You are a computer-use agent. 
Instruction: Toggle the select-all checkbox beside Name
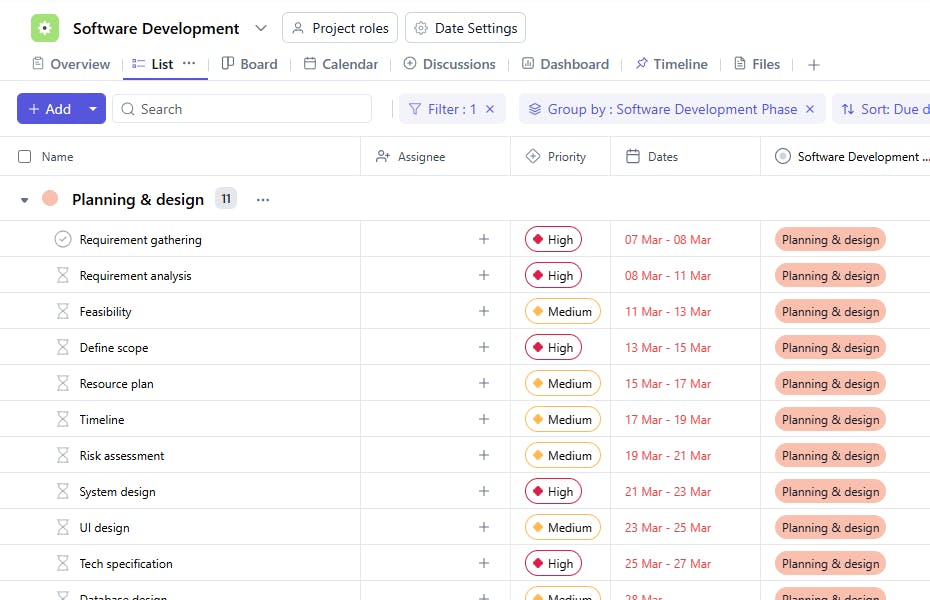(25, 157)
